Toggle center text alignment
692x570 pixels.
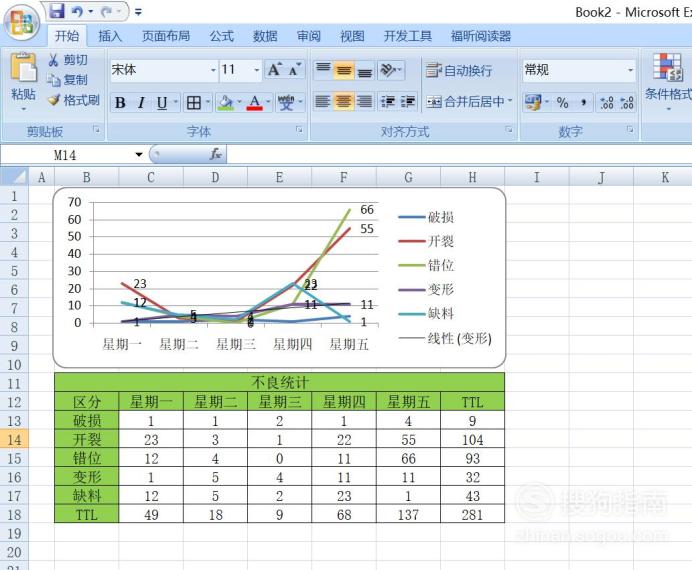[343, 101]
